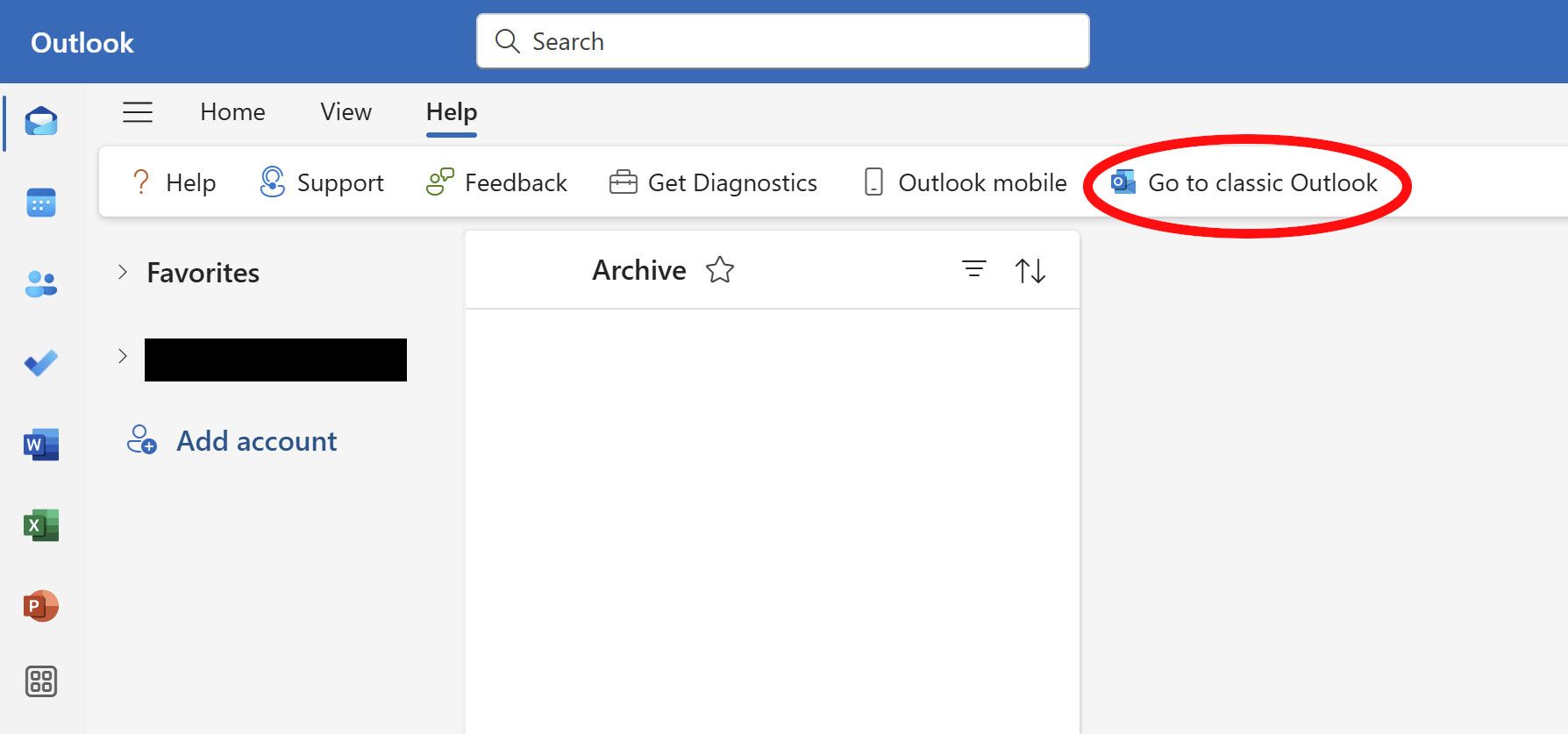Click inside the Search field
Viewport: 1568px width, 734px height.
click(x=781, y=40)
